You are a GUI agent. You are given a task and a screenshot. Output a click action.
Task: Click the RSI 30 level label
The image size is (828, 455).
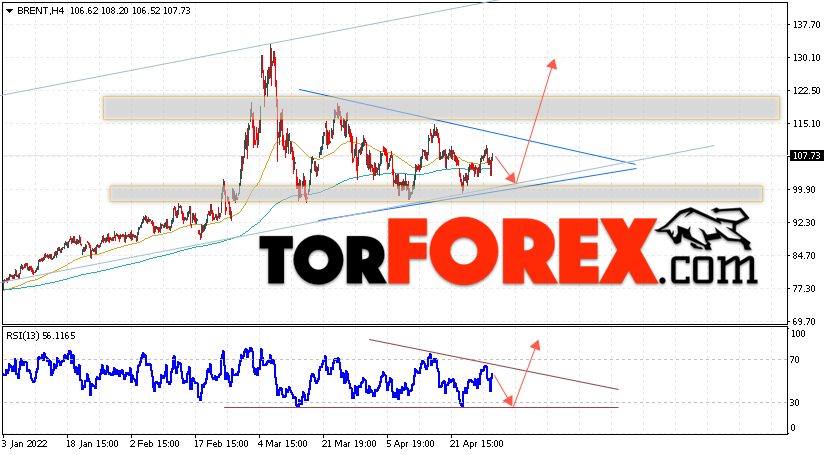(x=795, y=403)
